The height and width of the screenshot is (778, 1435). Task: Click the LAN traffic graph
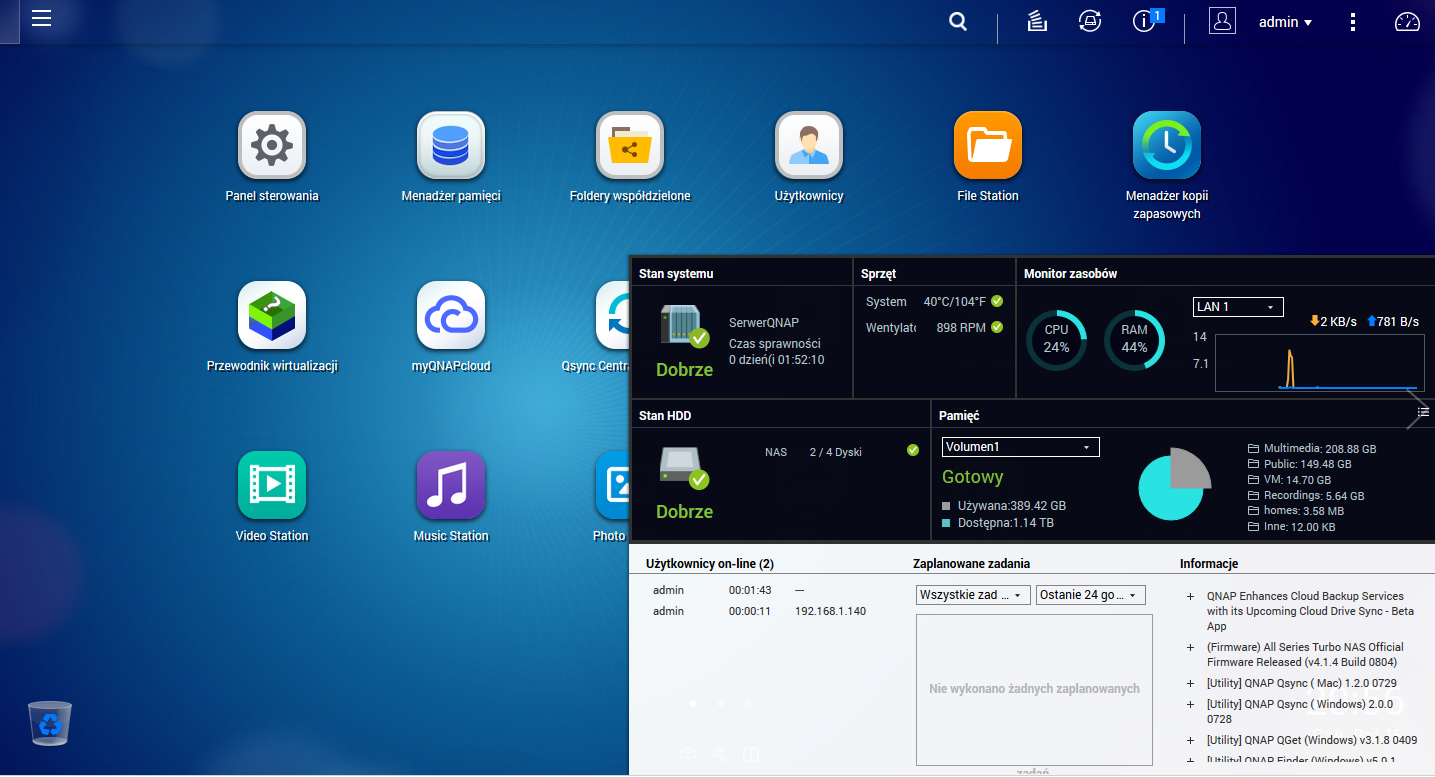tap(1320, 363)
